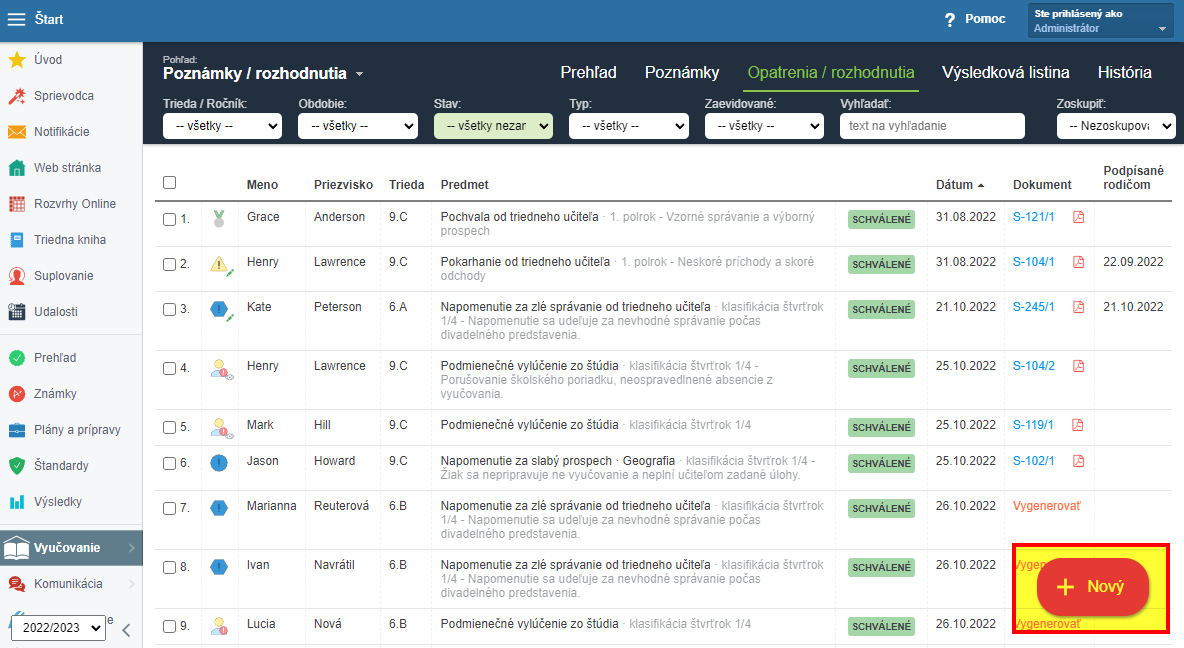Open the Vyučovanie sidebar section
Viewport: 1184px width, 648px height.
tap(71, 548)
